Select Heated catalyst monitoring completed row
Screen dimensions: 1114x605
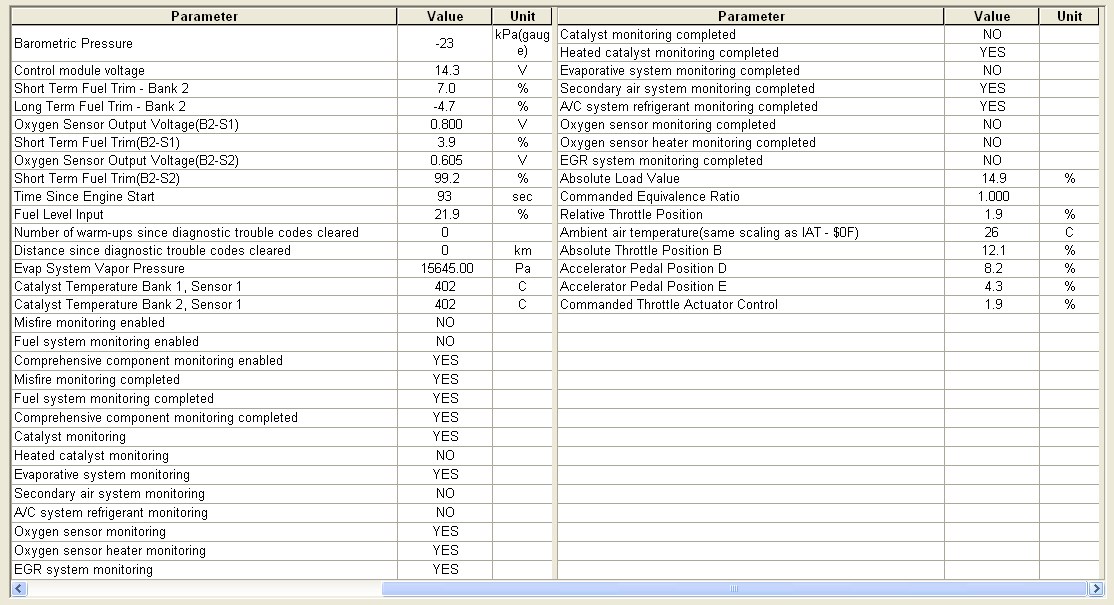click(828, 53)
